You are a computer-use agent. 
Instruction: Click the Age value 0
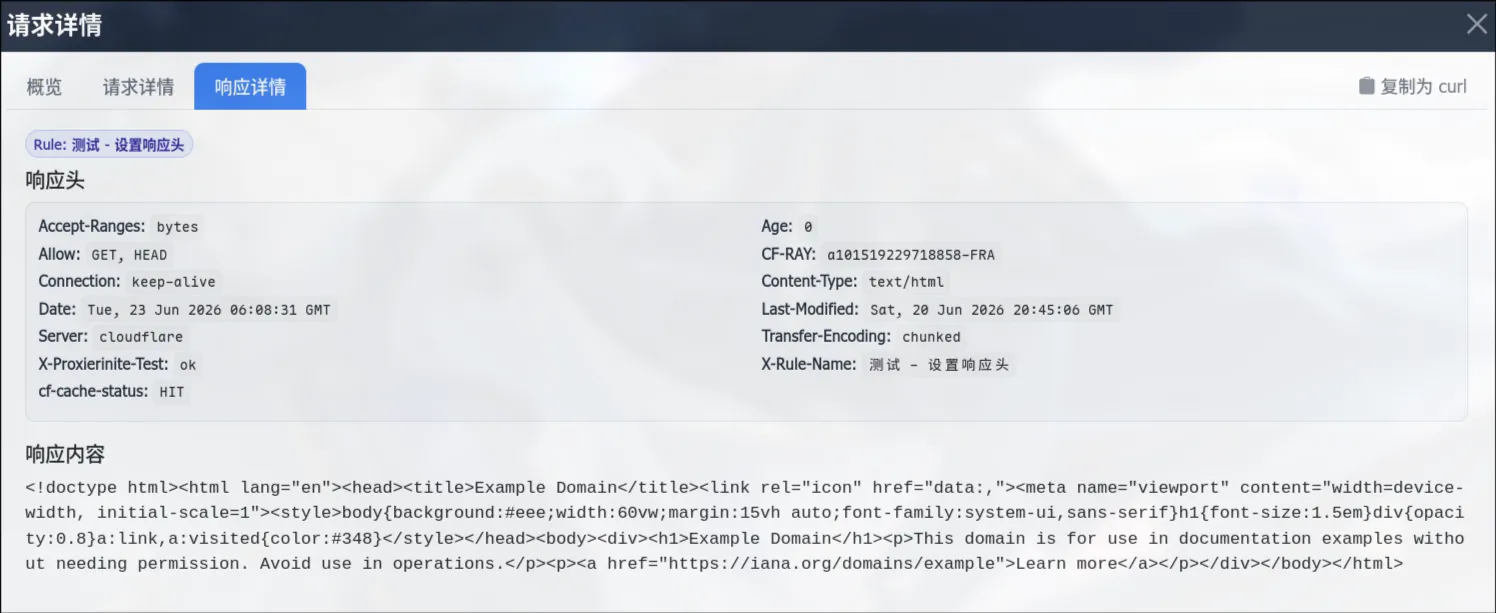click(x=808, y=227)
